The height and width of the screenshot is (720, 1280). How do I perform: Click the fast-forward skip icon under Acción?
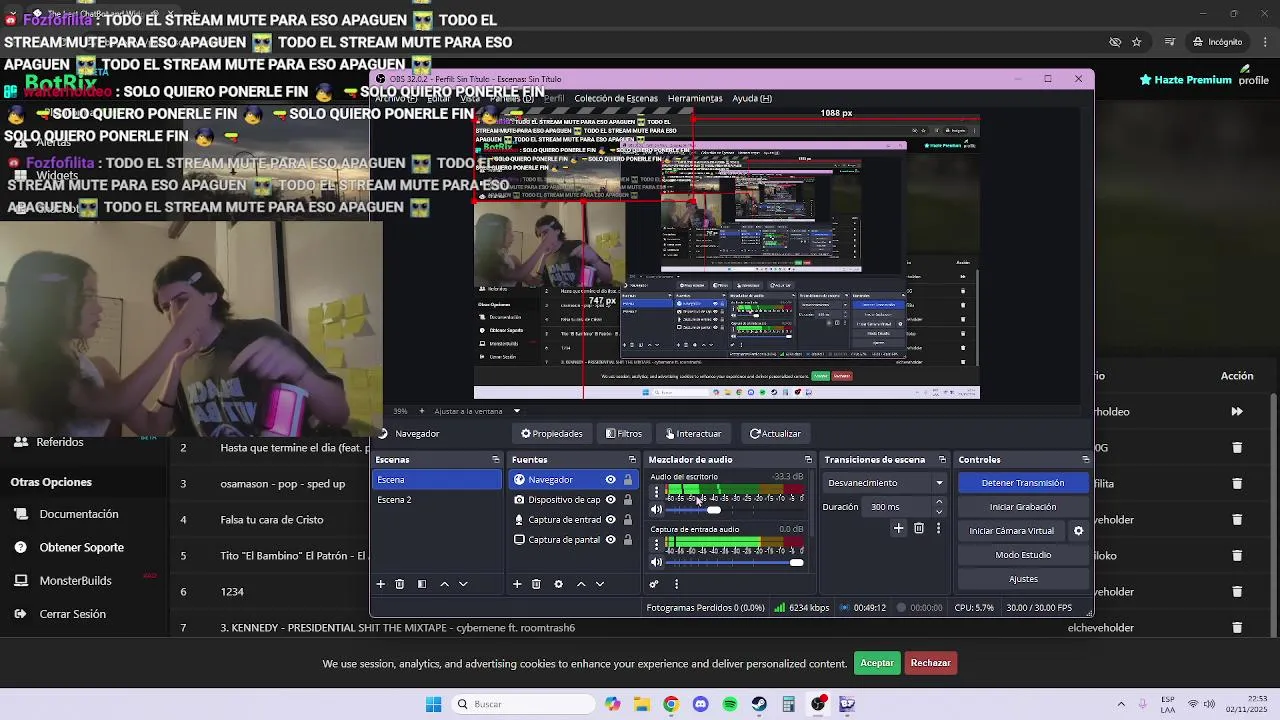tap(1237, 411)
